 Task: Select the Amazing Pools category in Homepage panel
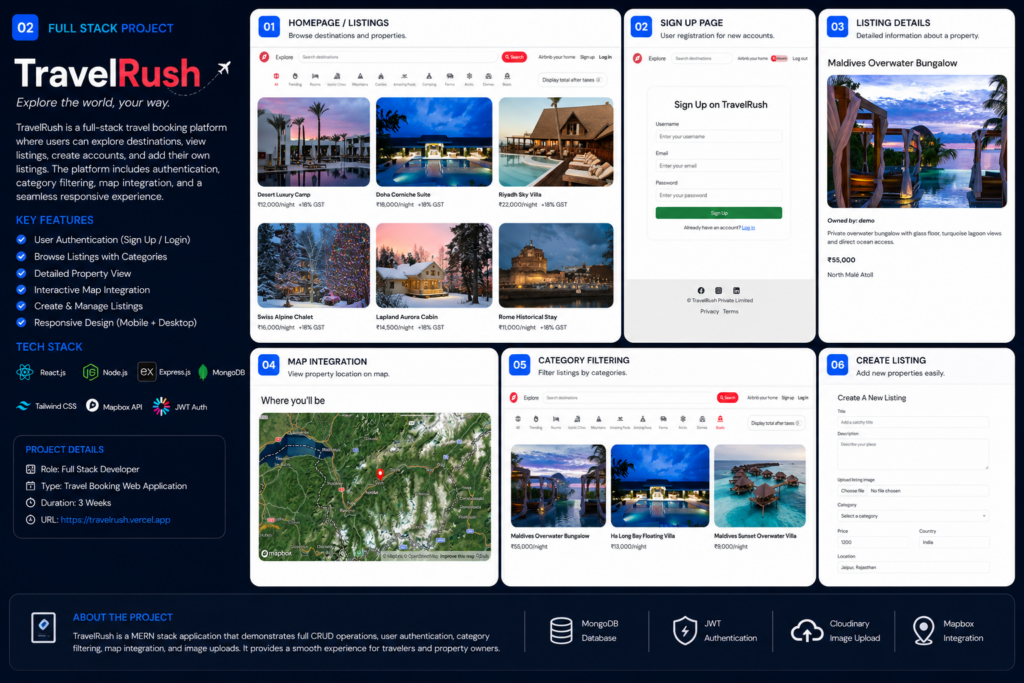404,79
